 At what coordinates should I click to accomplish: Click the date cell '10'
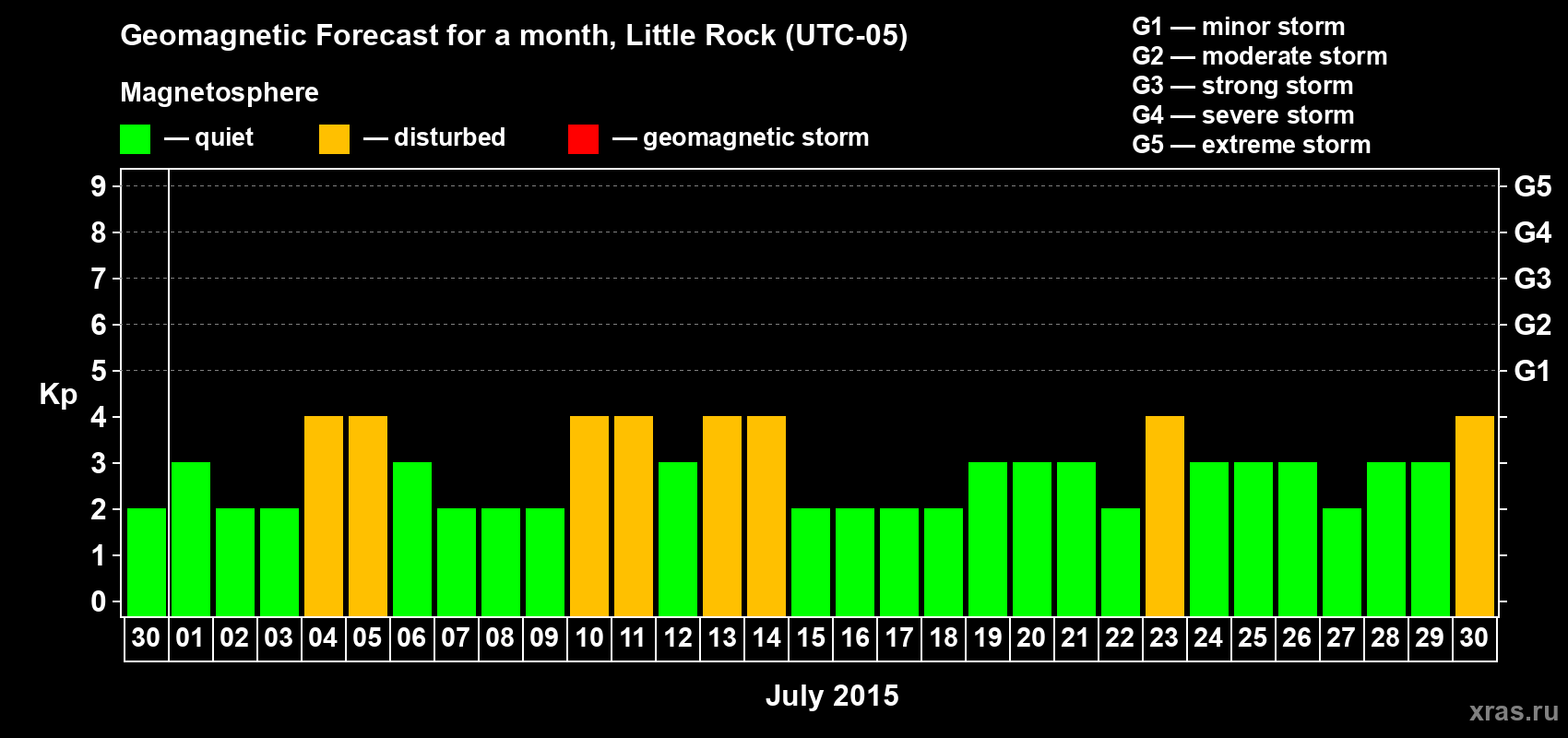point(588,638)
